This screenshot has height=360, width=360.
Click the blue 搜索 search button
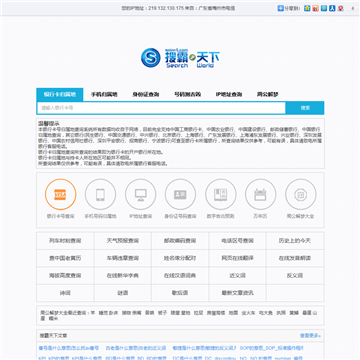coord(305,108)
